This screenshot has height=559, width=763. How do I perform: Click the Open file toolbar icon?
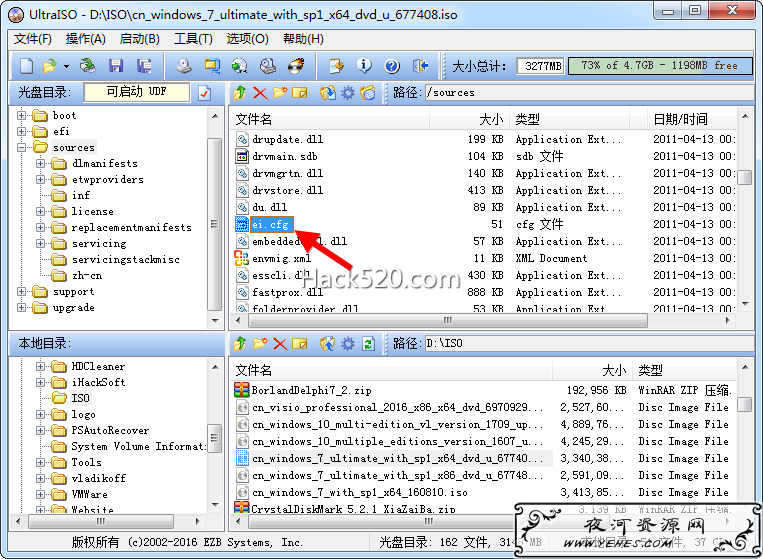(49, 66)
